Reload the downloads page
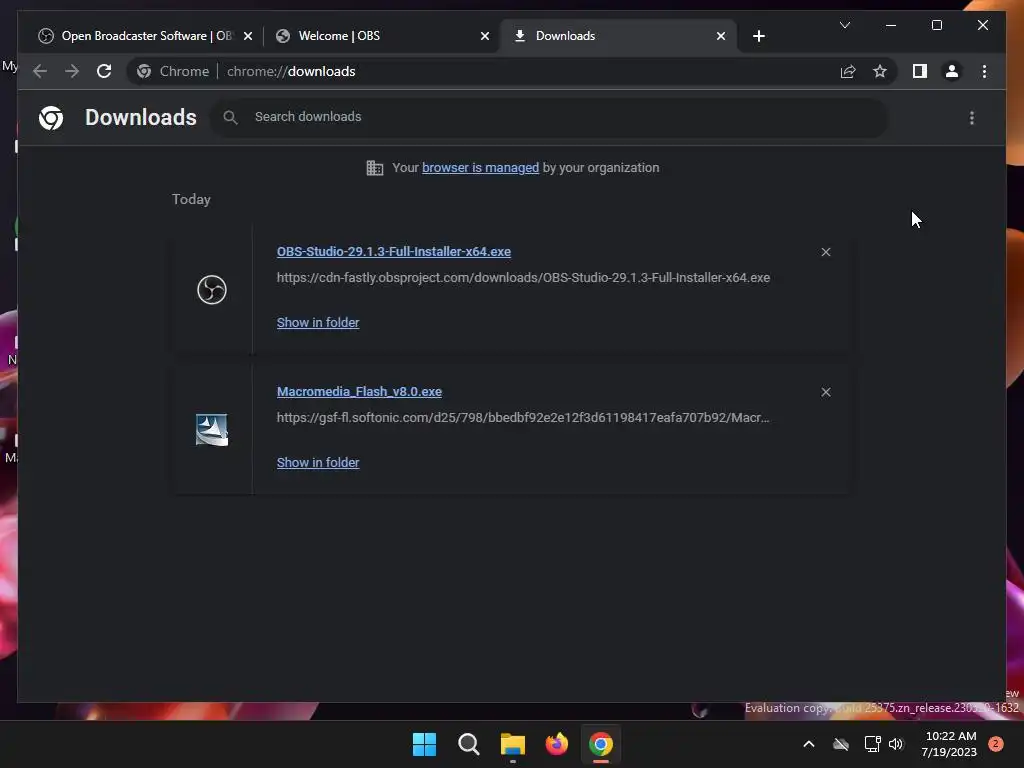 click(104, 71)
